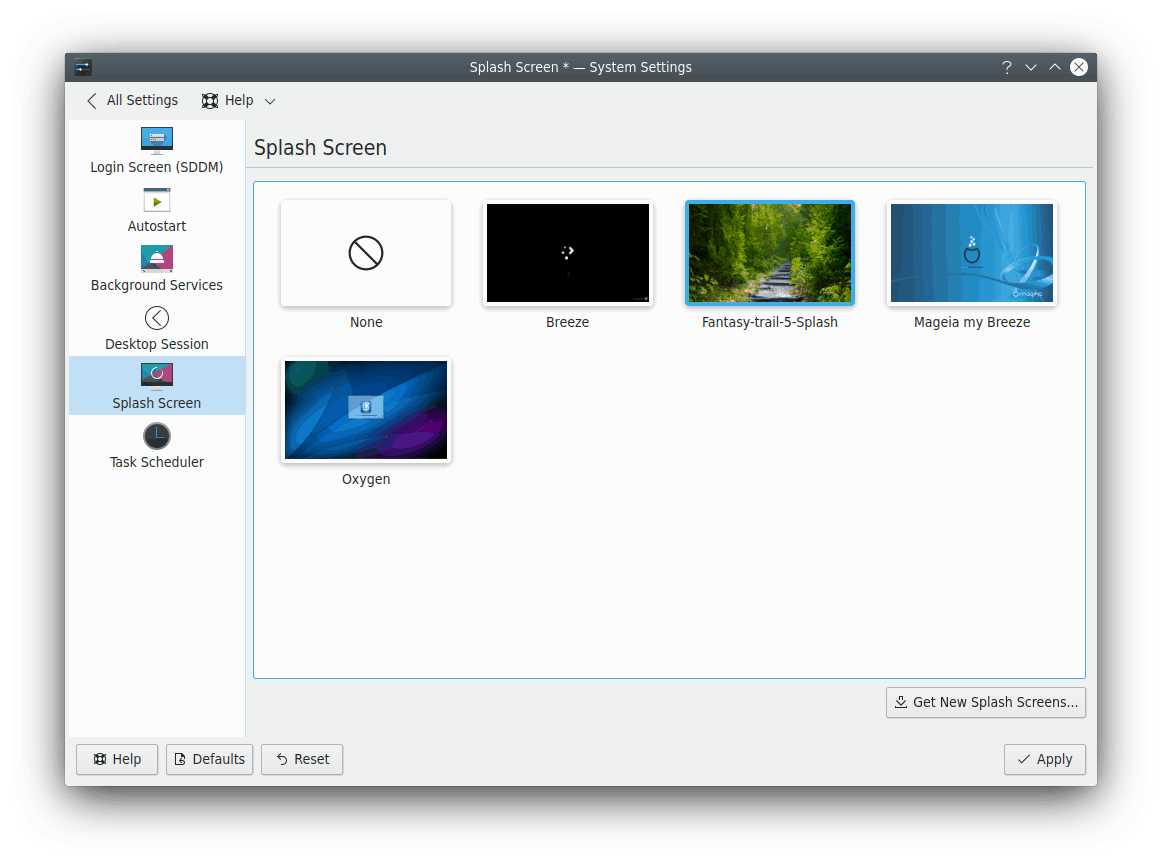Open Task Scheduler via its clock icon
The width and height of the screenshot is (1162, 863).
[x=156, y=435]
